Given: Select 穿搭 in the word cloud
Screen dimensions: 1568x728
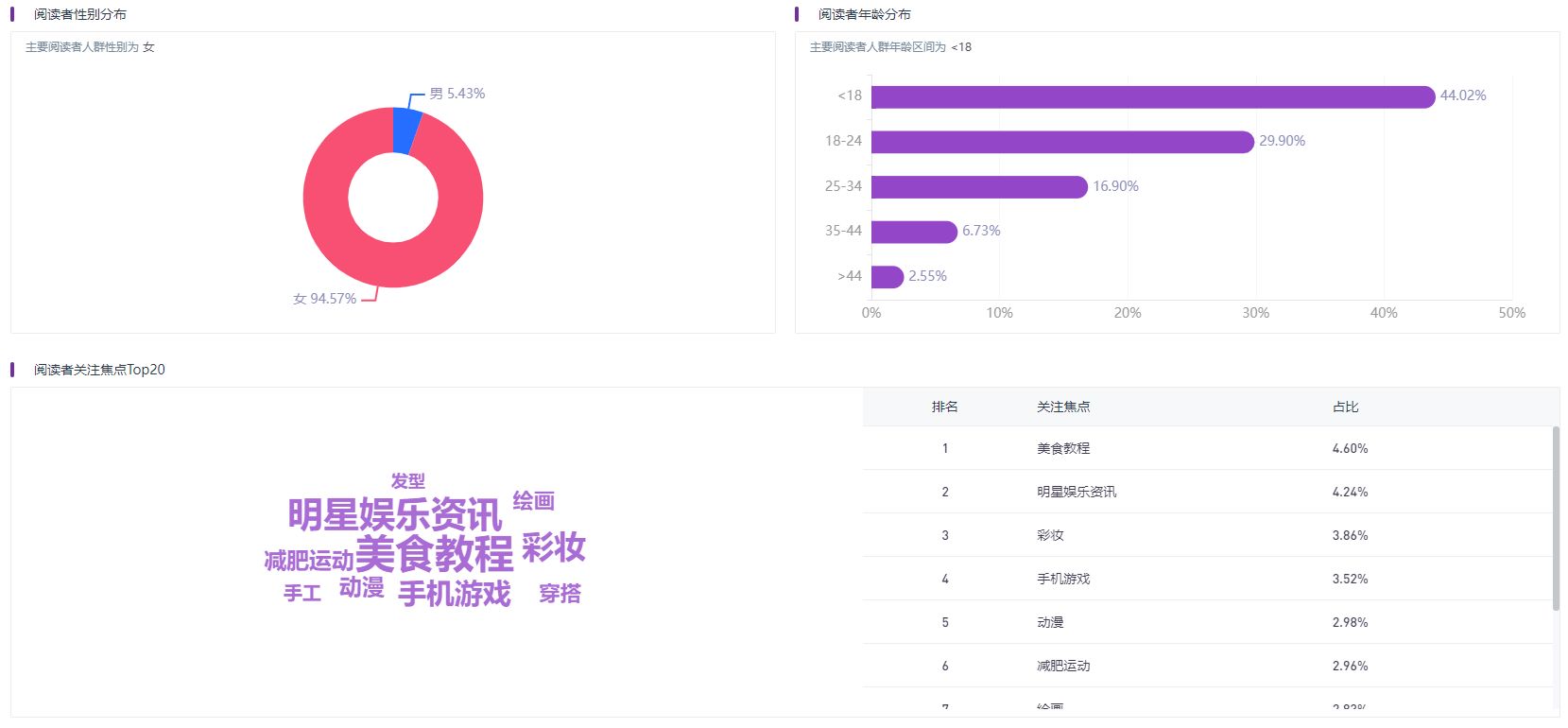Looking at the screenshot, I should (560, 594).
